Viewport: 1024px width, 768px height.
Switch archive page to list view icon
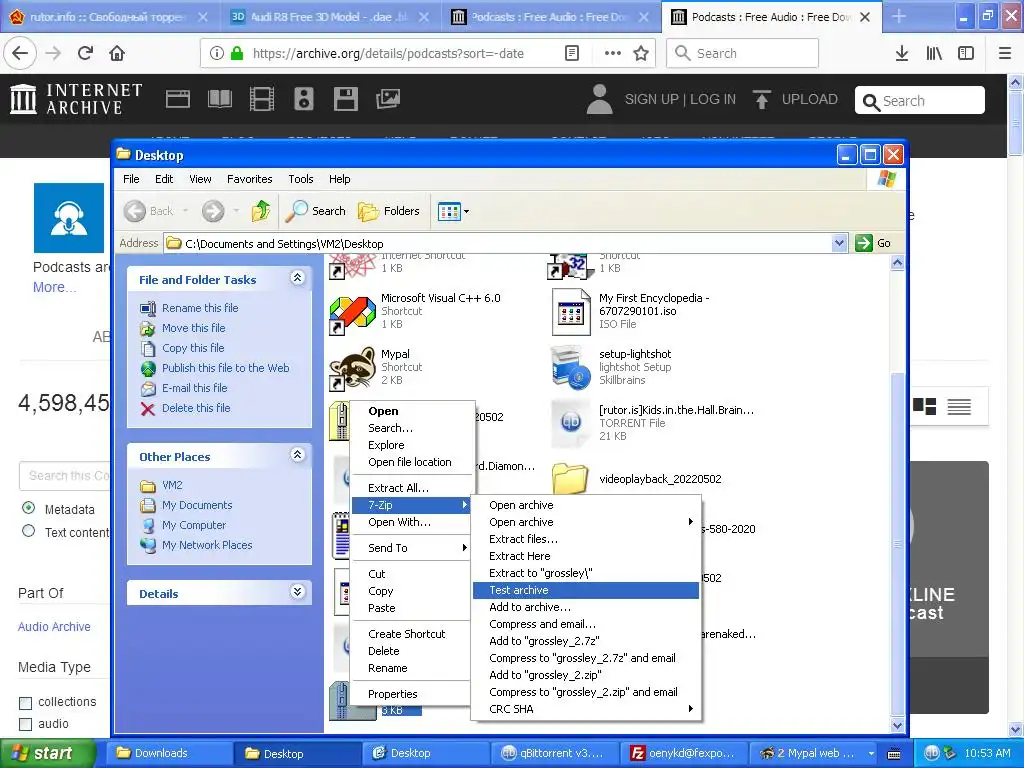tap(959, 406)
